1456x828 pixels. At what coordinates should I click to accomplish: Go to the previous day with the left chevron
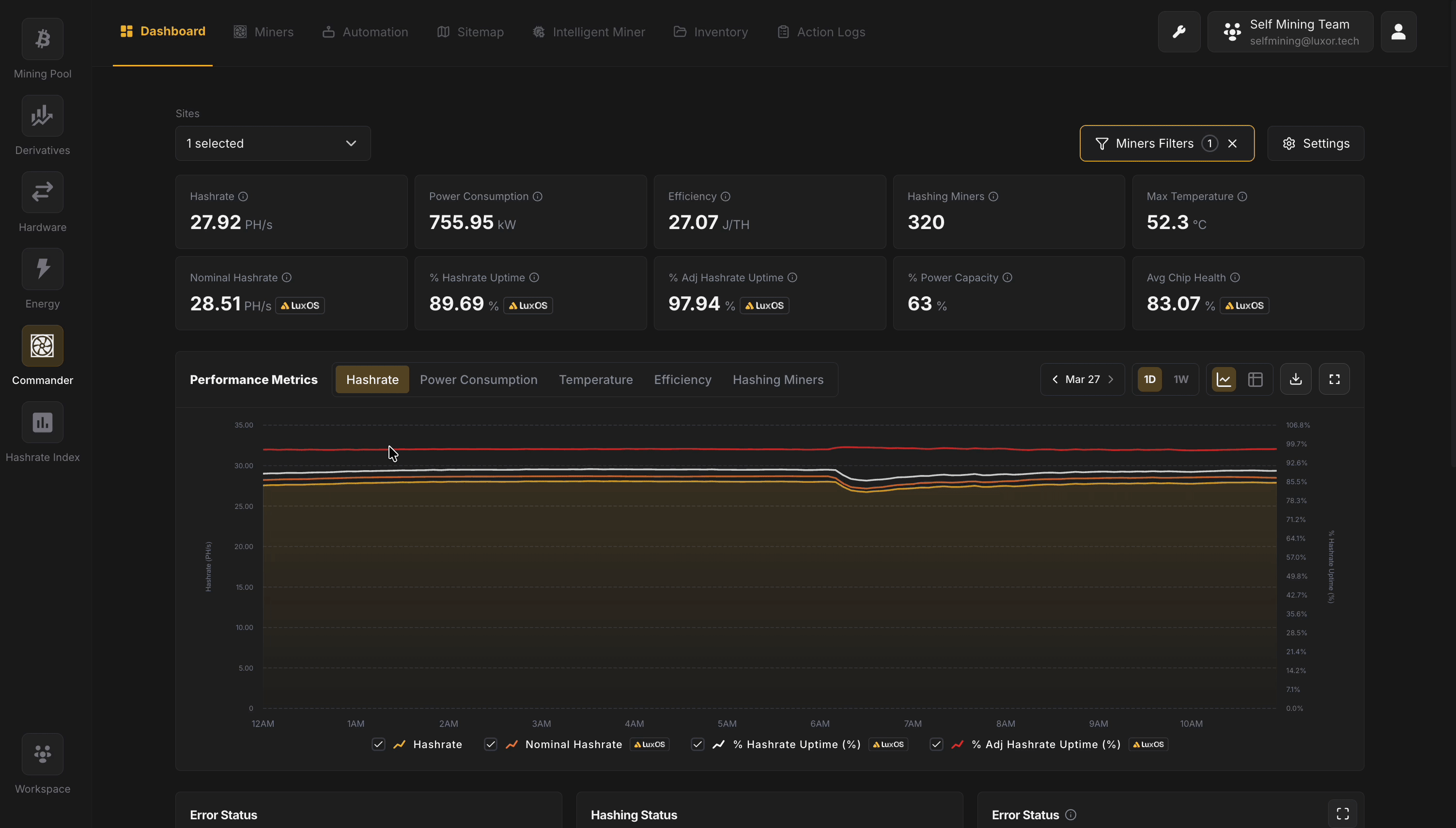pos(1055,379)
